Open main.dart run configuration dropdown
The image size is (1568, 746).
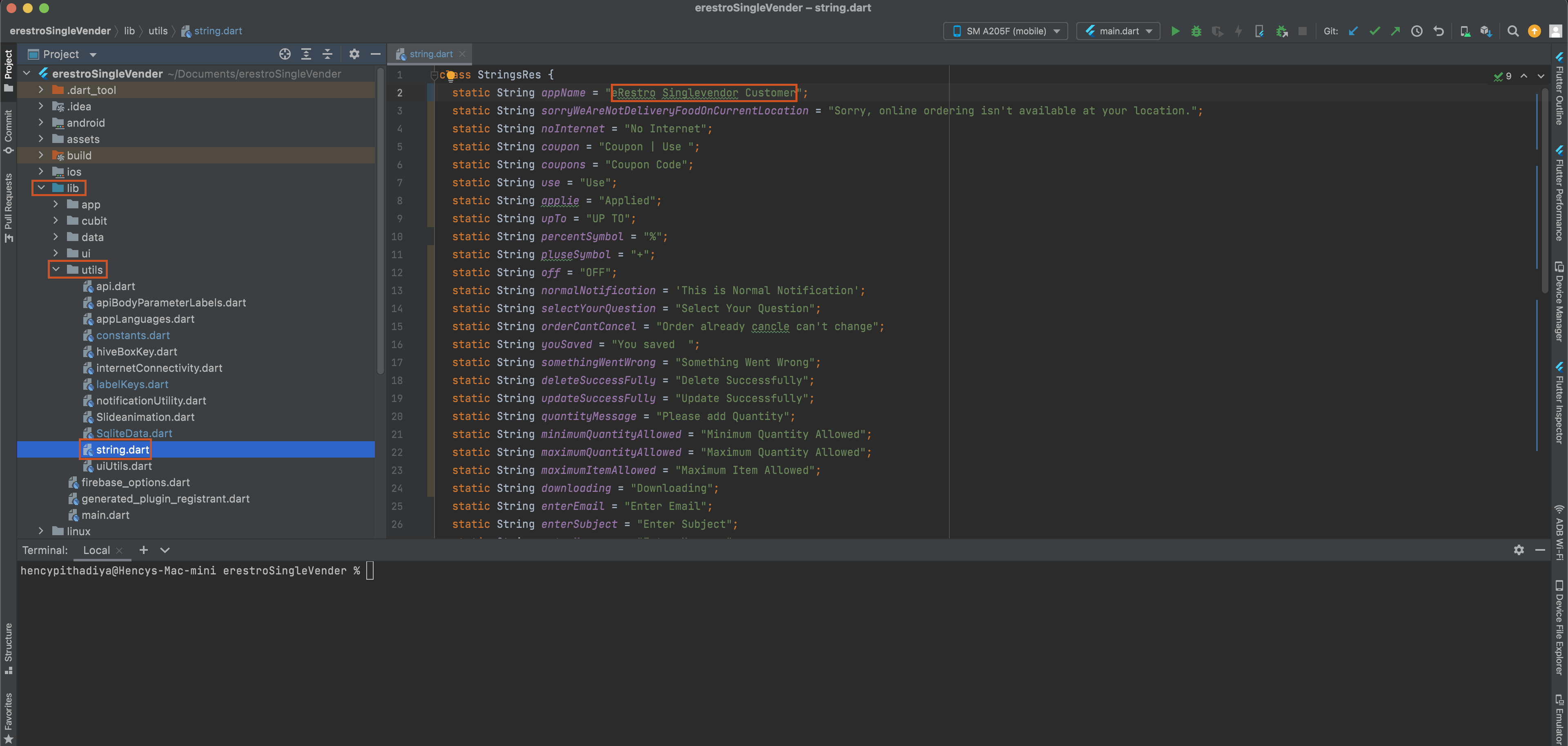pos(1118,31)
